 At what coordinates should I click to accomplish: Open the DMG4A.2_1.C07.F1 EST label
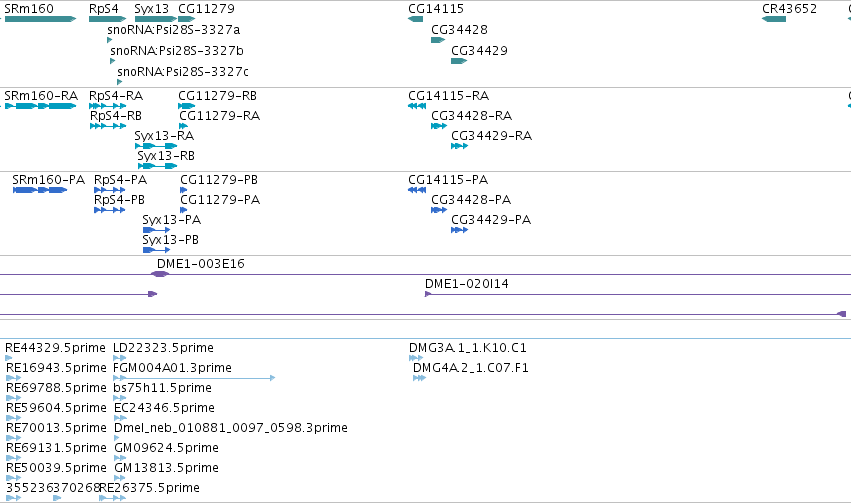pyautogui.click(x=471, y=367)
